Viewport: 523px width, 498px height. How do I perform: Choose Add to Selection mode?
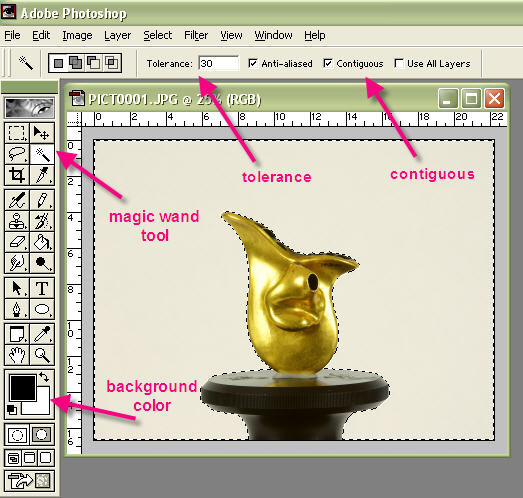(76, 63)
